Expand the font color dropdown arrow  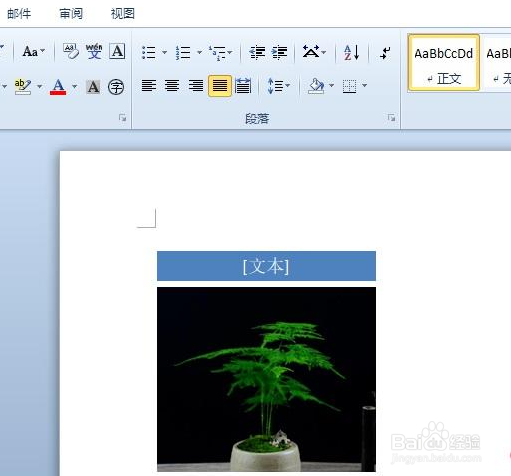74,87
